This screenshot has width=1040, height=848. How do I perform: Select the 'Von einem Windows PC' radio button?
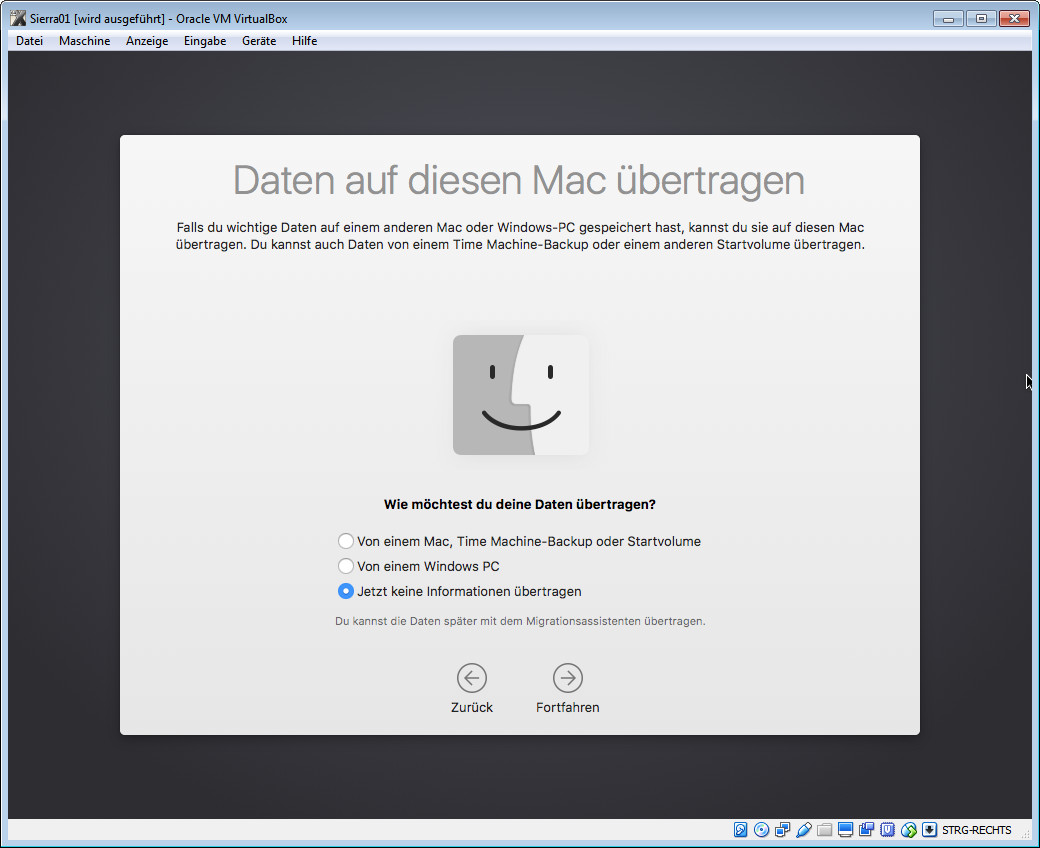[x=346, y=566]
